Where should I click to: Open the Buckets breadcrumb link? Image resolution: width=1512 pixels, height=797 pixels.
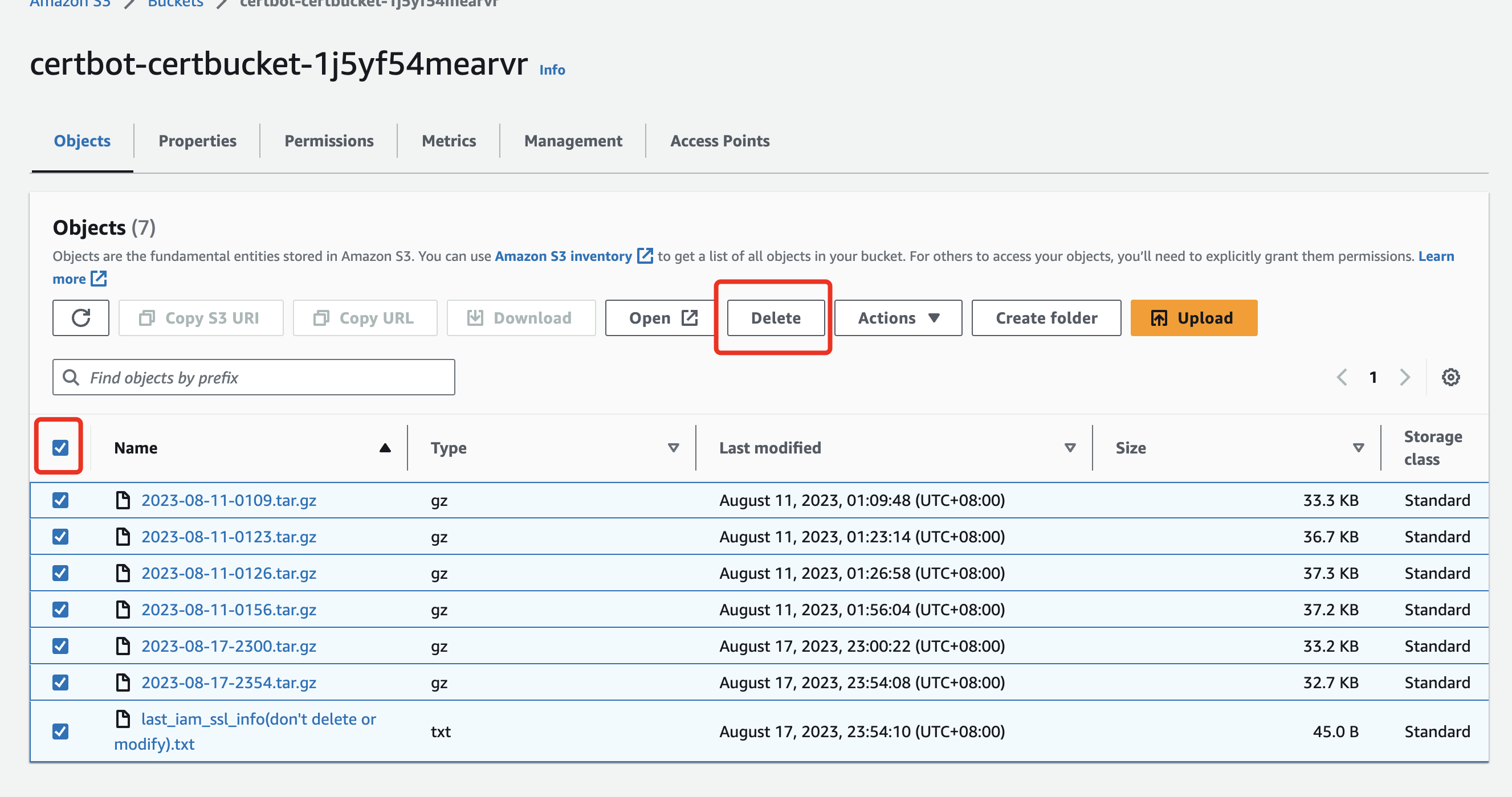pos(176,3)
